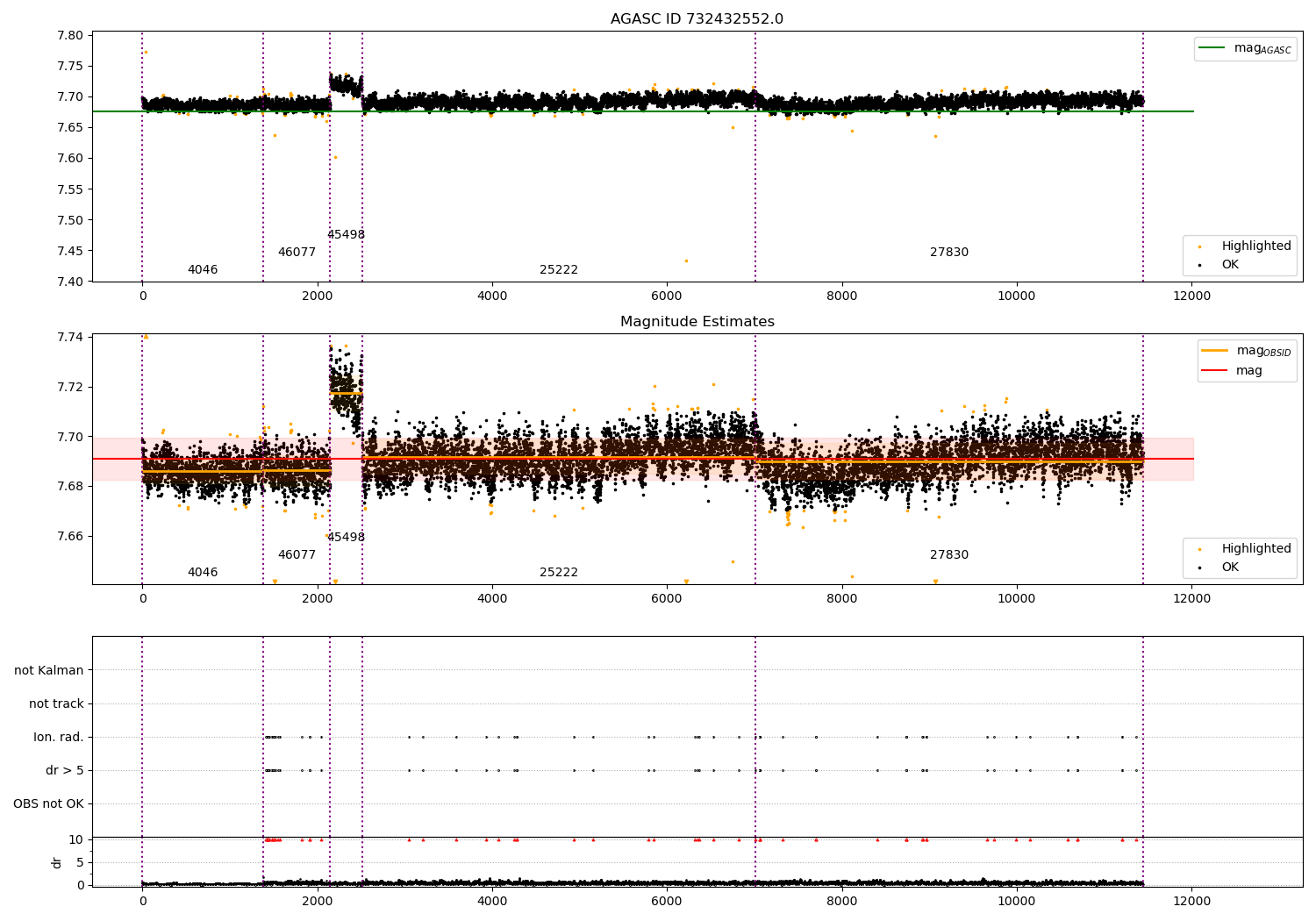Click the 7.74 tick label in middle plot

pyautogui.click(x=70, y=338)
